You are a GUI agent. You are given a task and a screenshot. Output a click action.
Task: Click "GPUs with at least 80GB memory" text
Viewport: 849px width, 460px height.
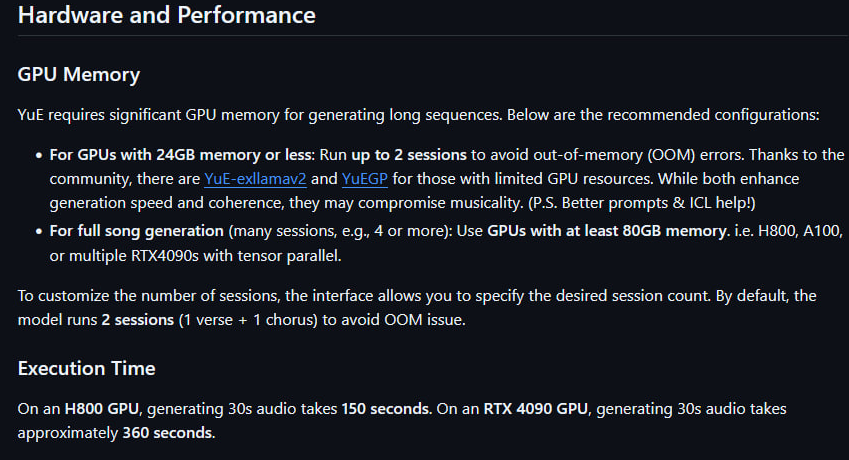(x=608, y=231)
